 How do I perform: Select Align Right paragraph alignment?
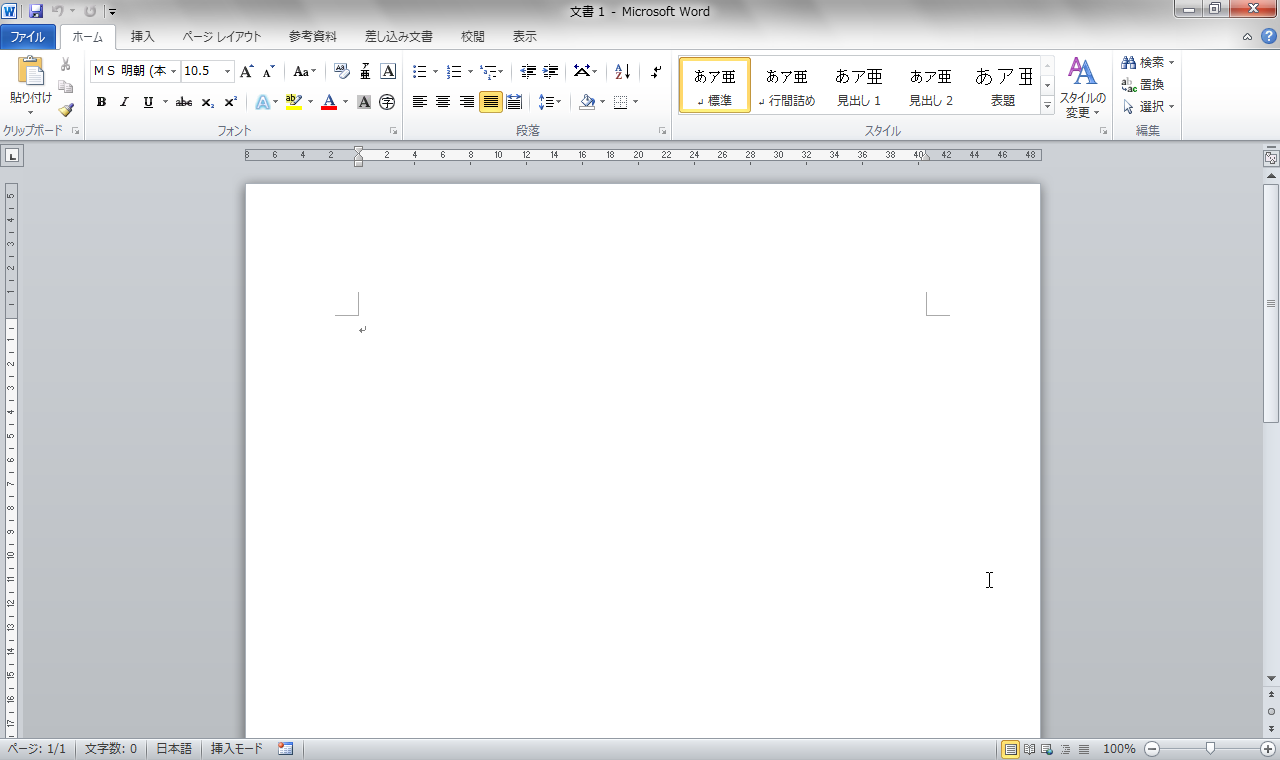tap(466, 102)
